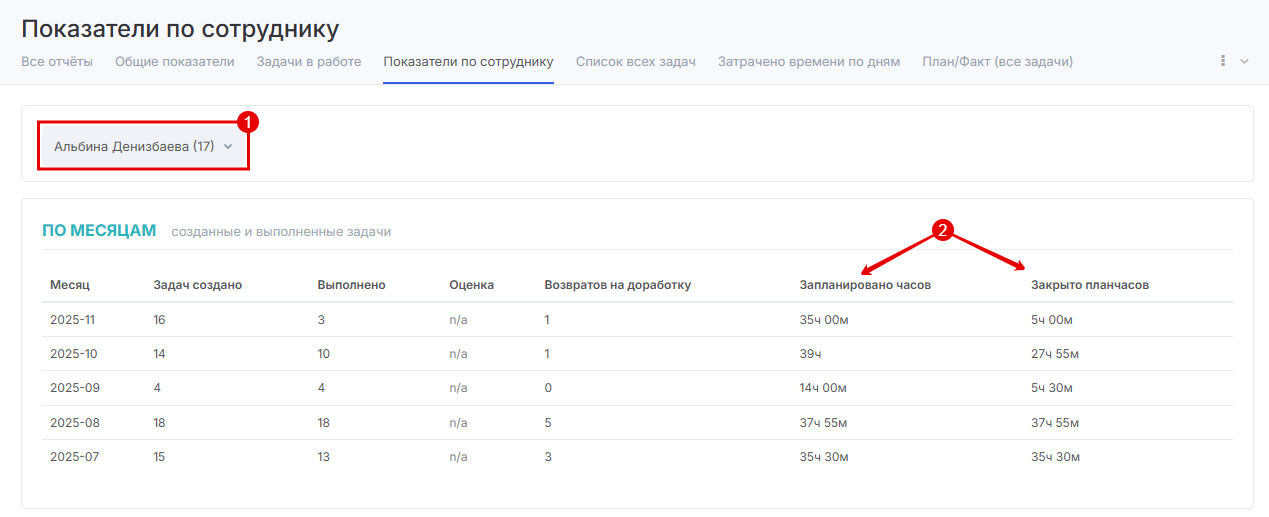Click the red badge numbered 2
Viewport: 1269px width, 517px height.
(941, 230)
